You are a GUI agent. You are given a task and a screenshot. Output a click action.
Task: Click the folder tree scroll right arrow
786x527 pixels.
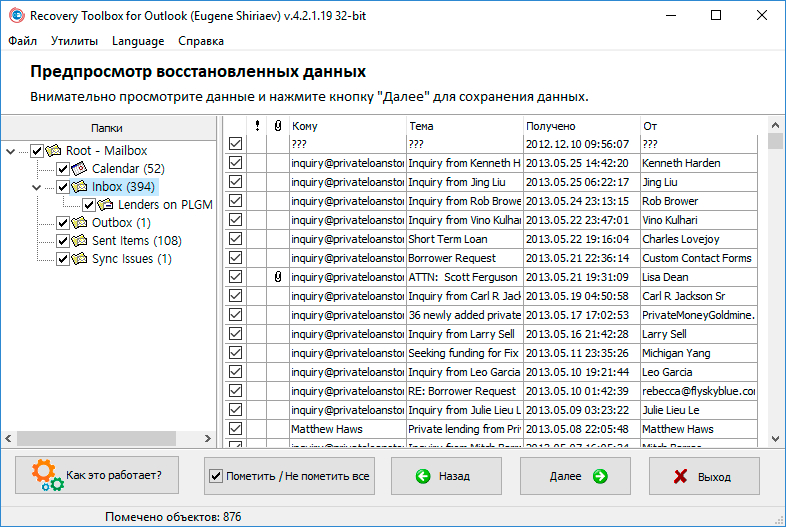pyautogui.click(x=208, y=438)
